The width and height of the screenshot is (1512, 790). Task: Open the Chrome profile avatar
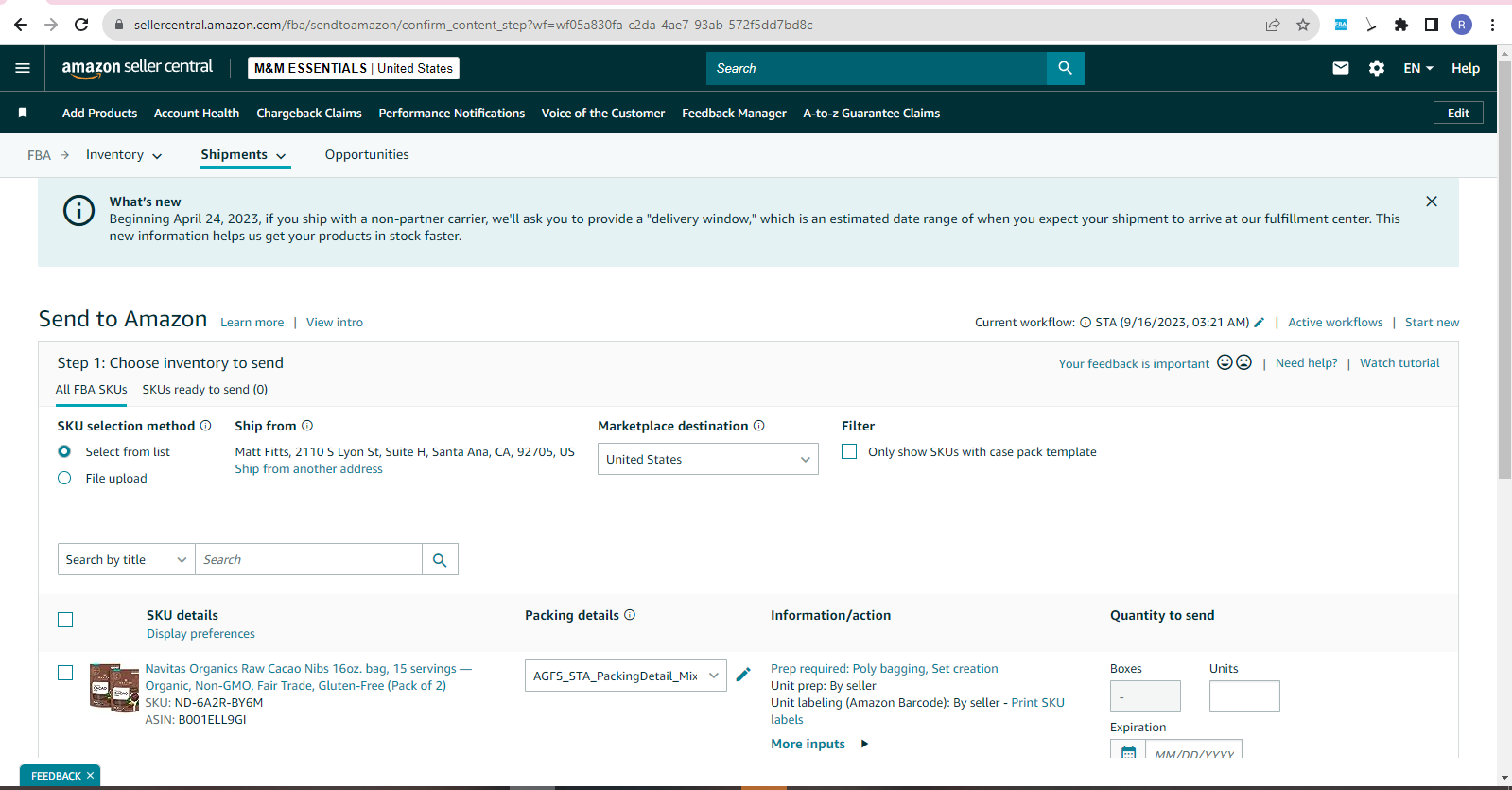click(1462, 25)
